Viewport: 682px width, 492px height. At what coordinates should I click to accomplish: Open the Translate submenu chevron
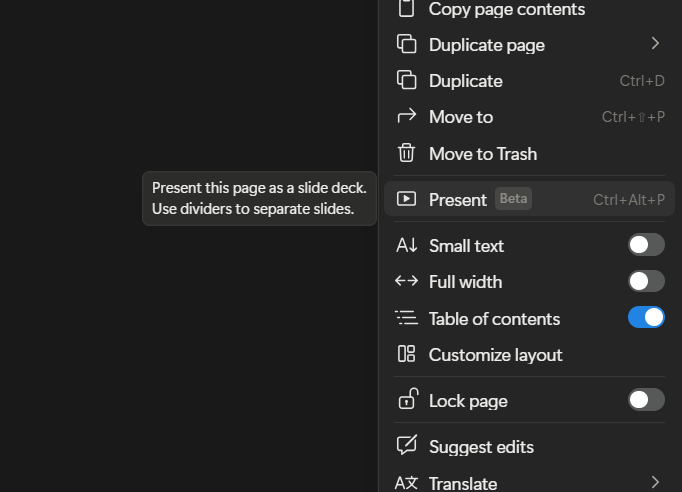[655, 482]
